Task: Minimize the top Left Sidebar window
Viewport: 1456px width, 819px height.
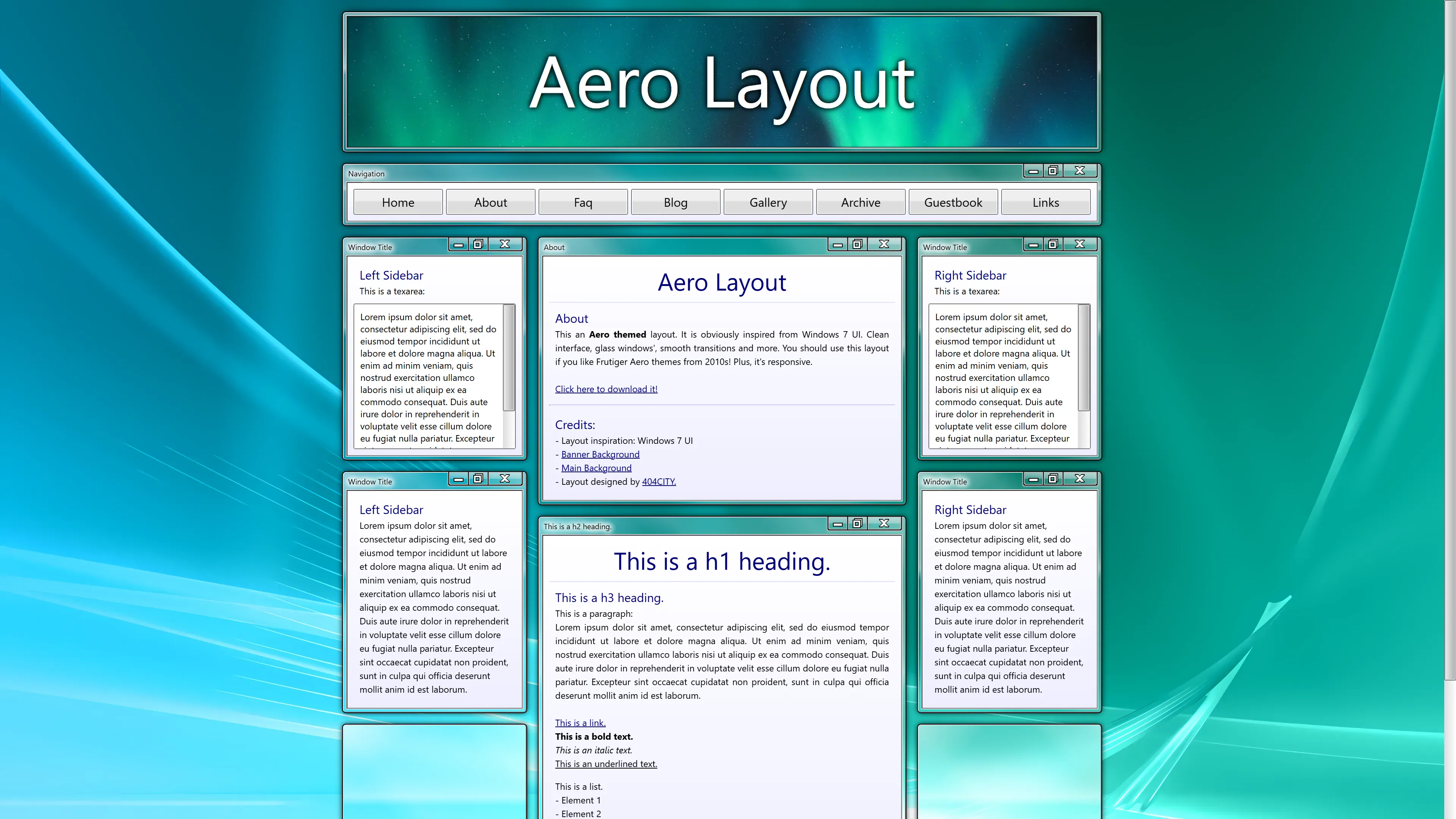Action: pyautogui.click(x=458, y=244)
